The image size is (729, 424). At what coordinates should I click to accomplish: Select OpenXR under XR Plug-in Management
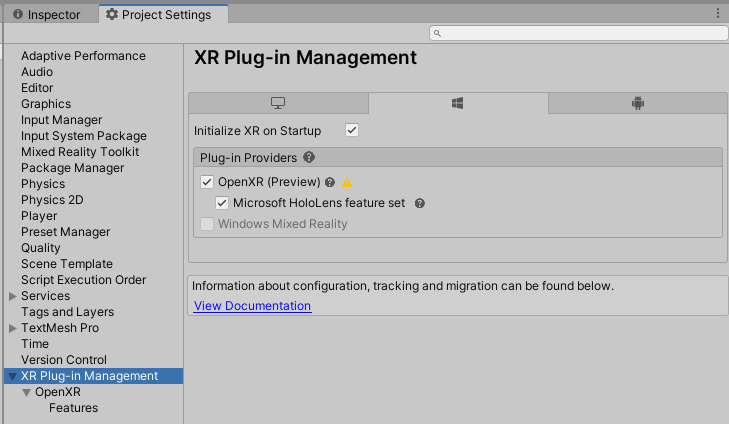(x=58, y=392)
